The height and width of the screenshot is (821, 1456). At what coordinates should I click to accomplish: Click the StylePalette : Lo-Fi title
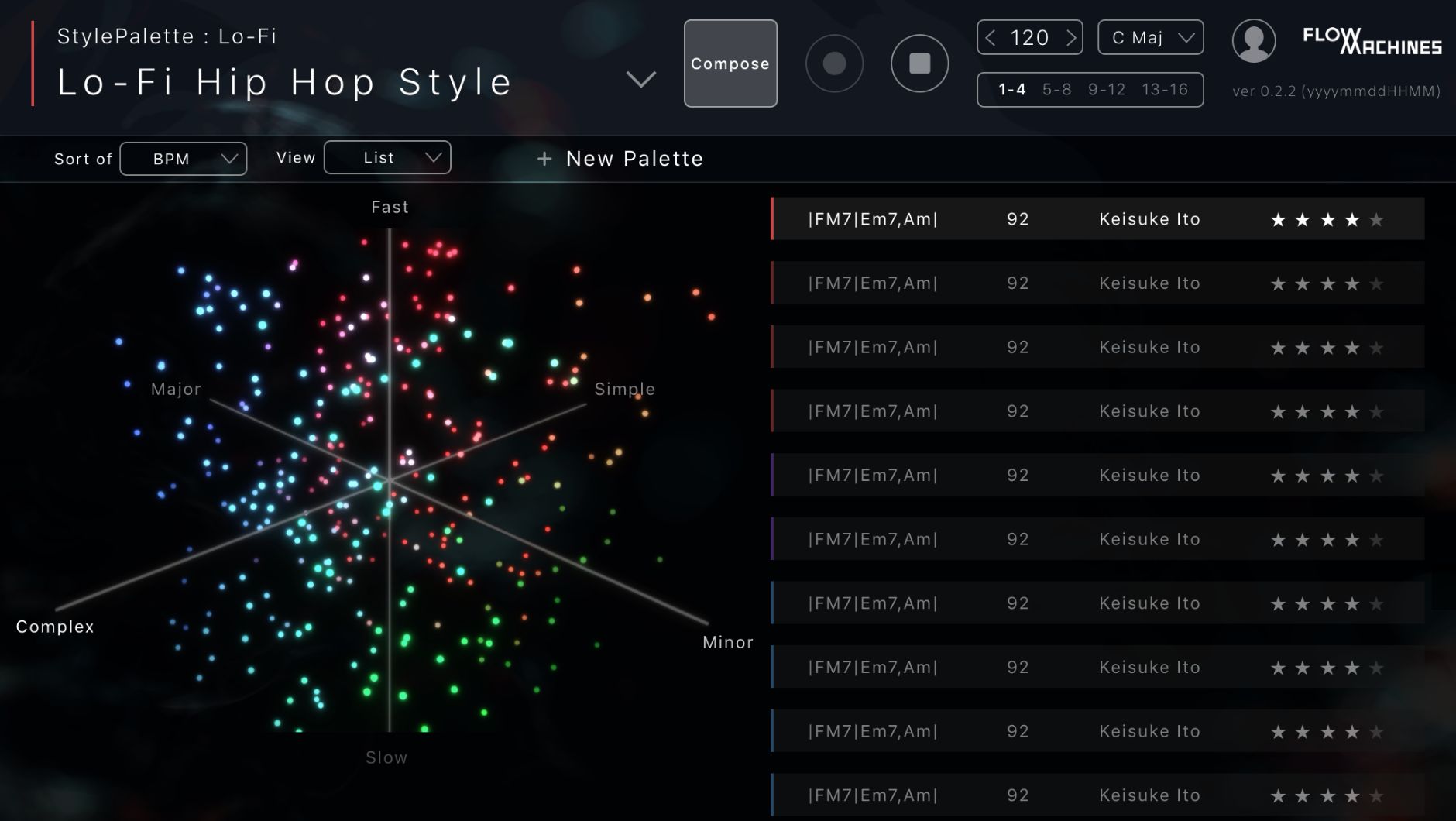[167, 36]
